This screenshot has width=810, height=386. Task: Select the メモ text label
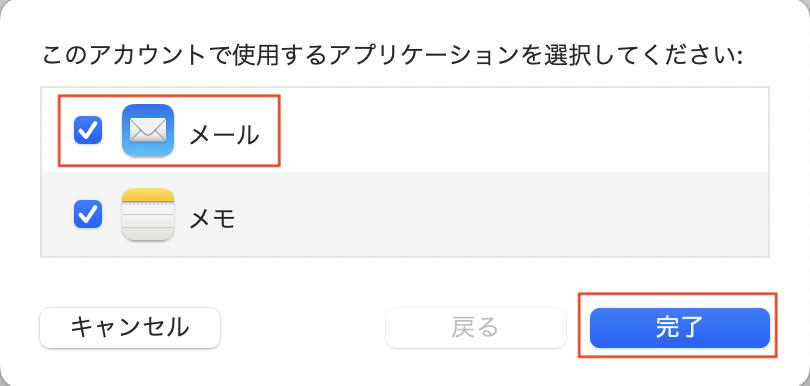click(212, 220)
